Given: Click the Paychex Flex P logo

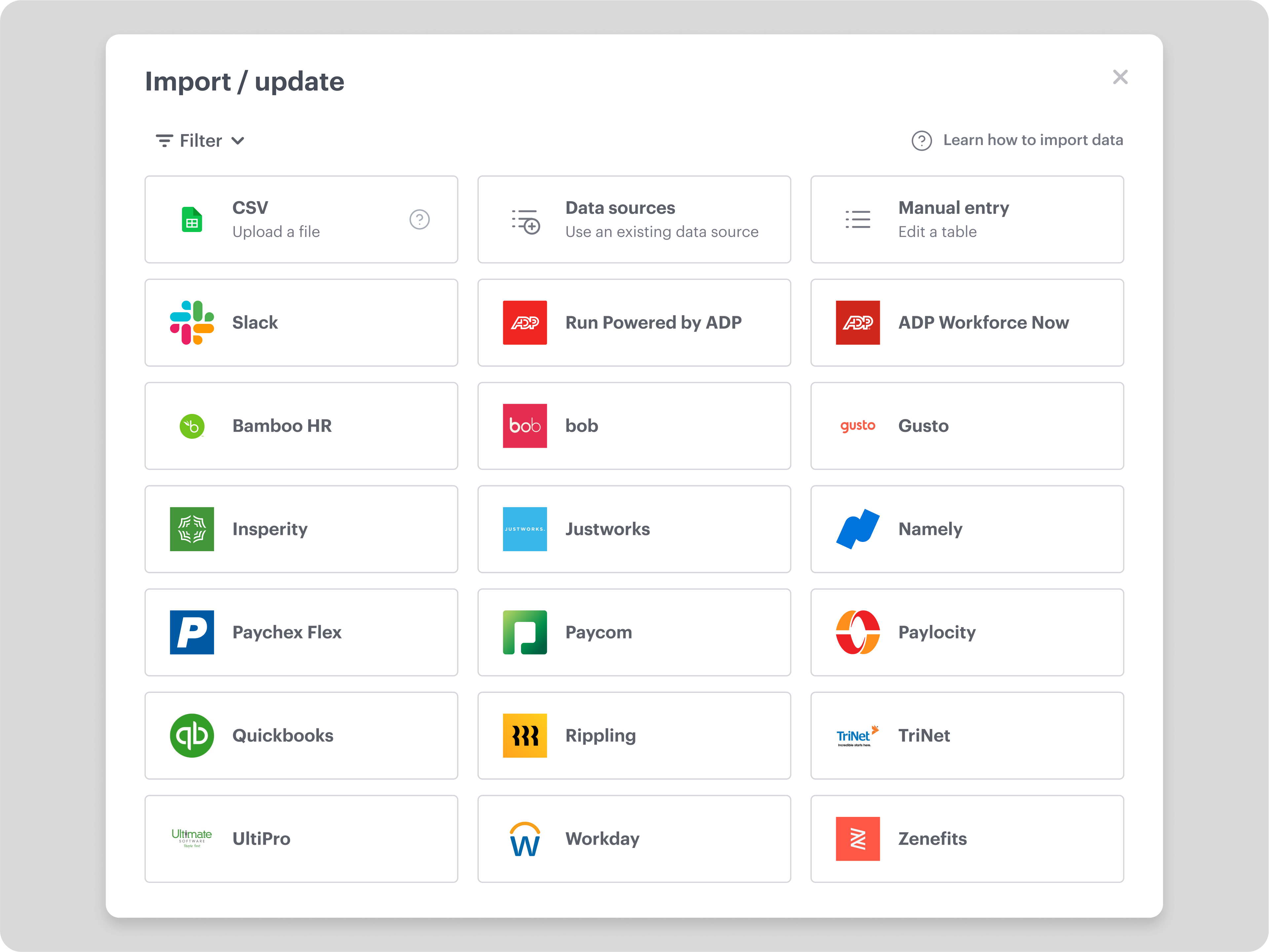Looking at the screenshot, I should (192, 632).
